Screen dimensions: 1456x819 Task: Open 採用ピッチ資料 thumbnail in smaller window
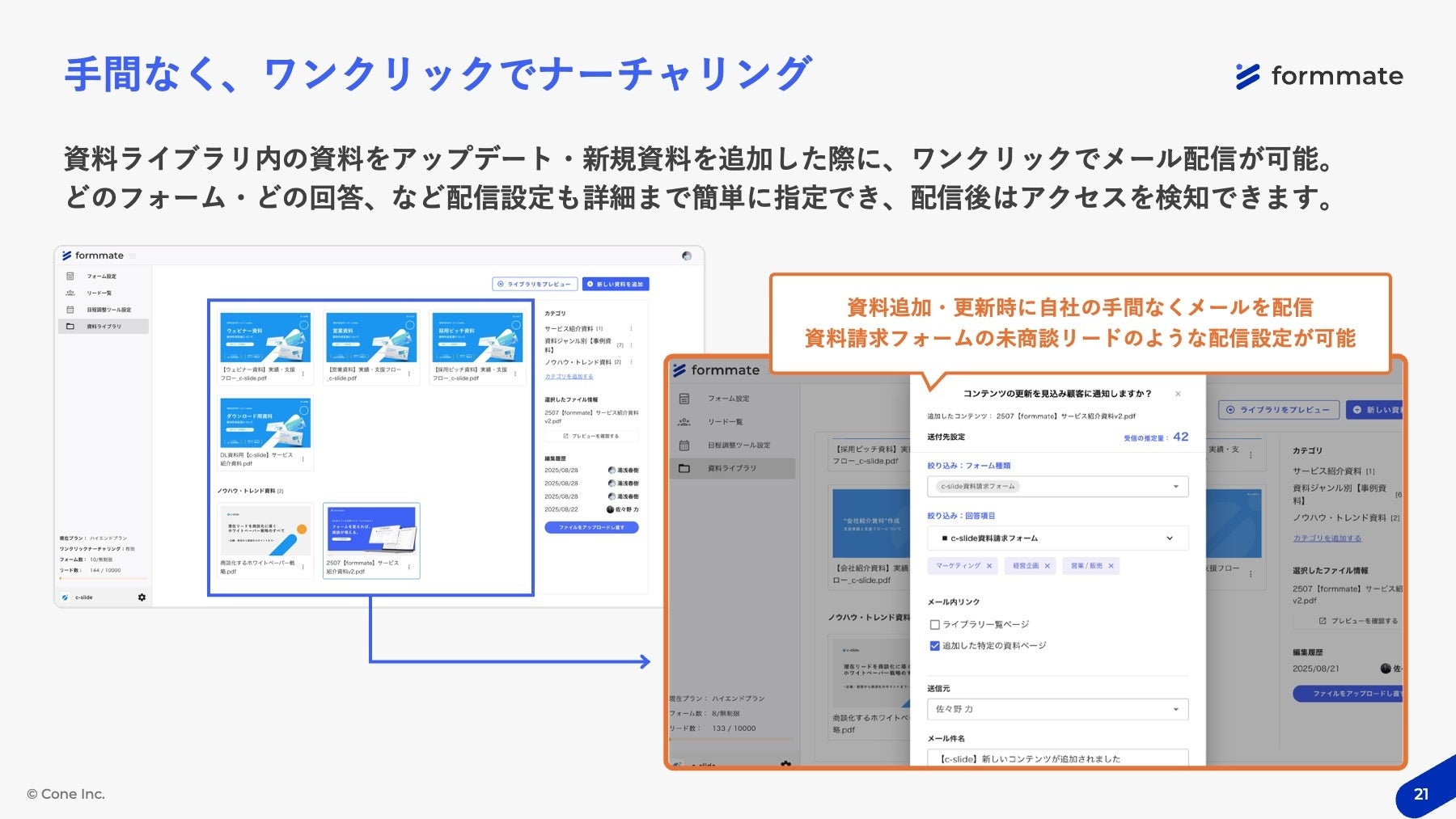[477, 338]
